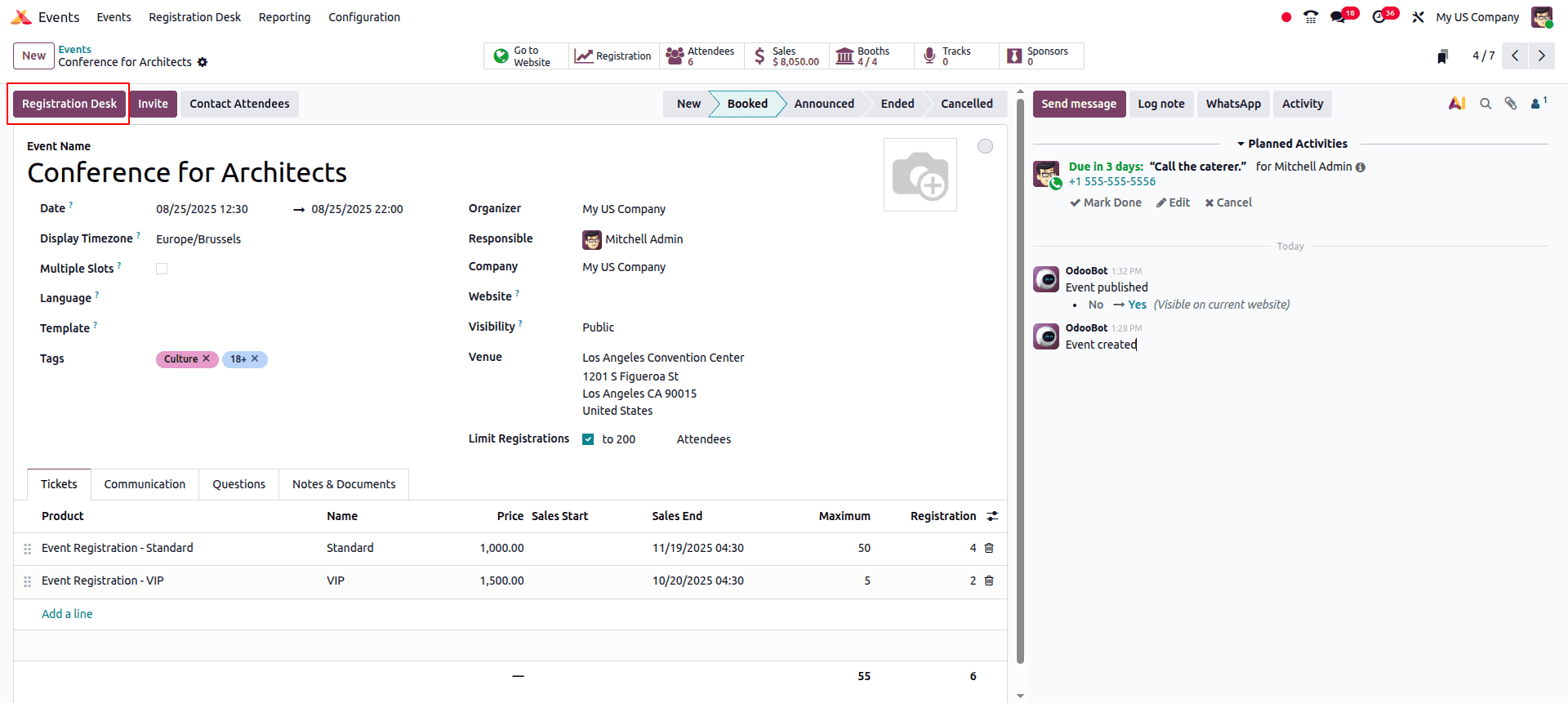Delete the Standard ticket line trash icon
The width and height of the screenshot is (1568, 703).
tap(989, 548)
